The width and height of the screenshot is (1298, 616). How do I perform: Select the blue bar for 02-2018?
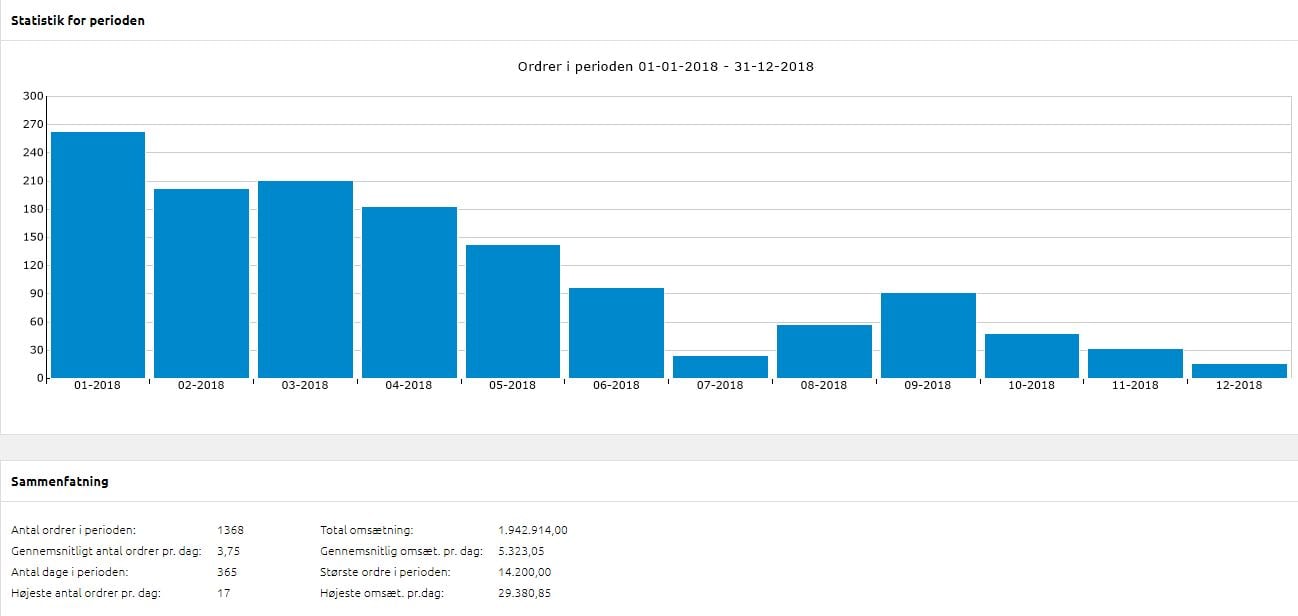(x=201, y=283)
